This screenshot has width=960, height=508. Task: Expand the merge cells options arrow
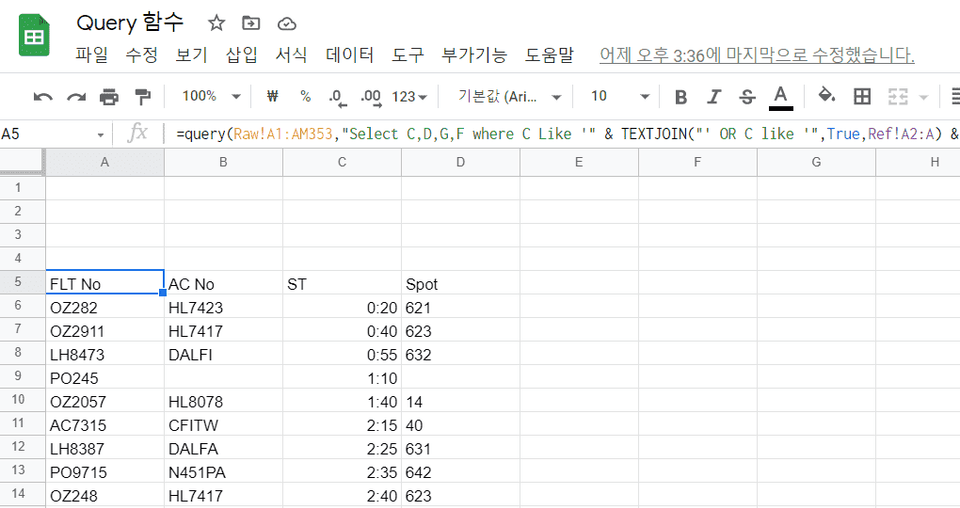(923, 97)
